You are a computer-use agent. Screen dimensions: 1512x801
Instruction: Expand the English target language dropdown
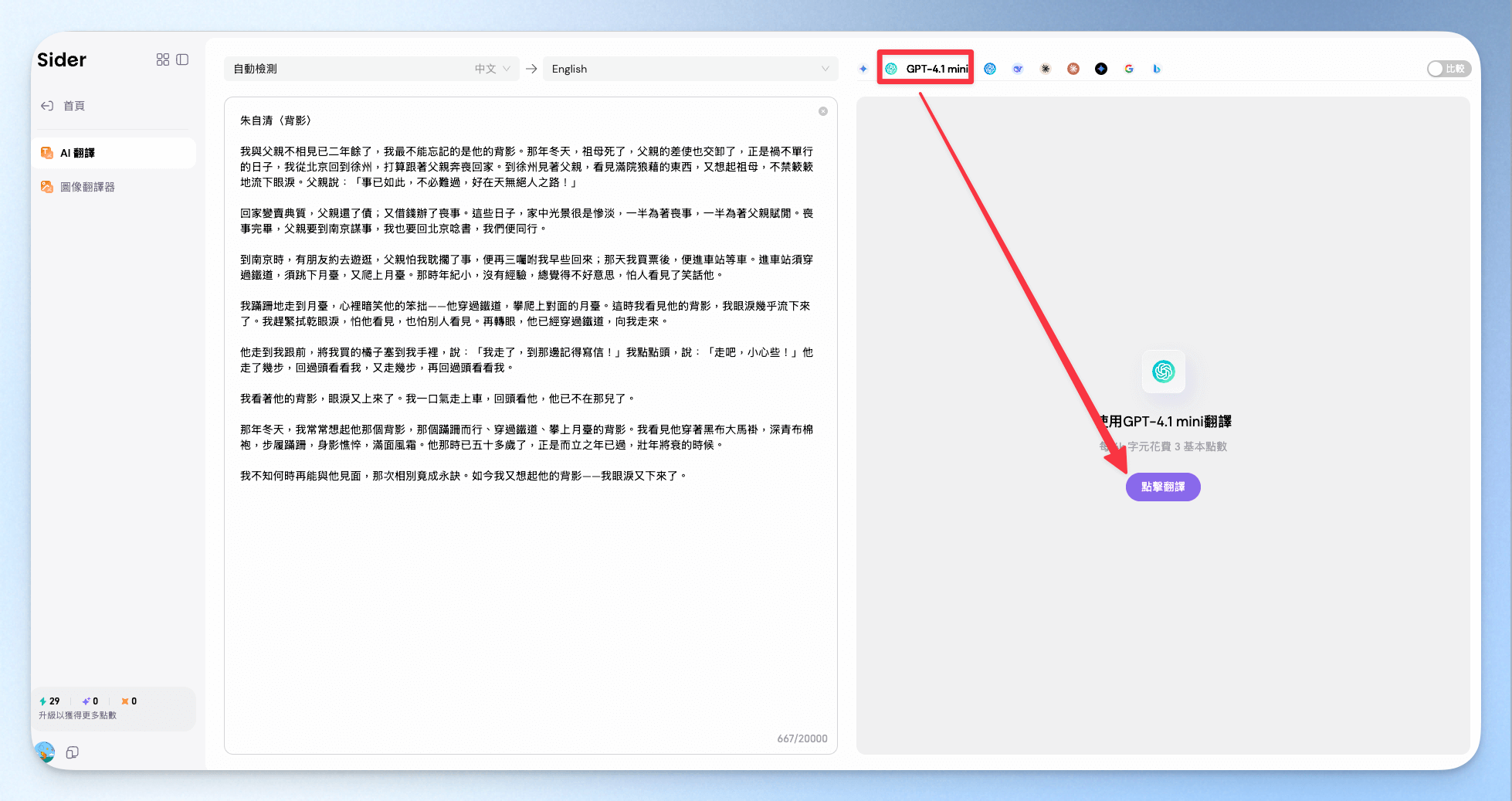pyautogui.click(x=690, y=69)
